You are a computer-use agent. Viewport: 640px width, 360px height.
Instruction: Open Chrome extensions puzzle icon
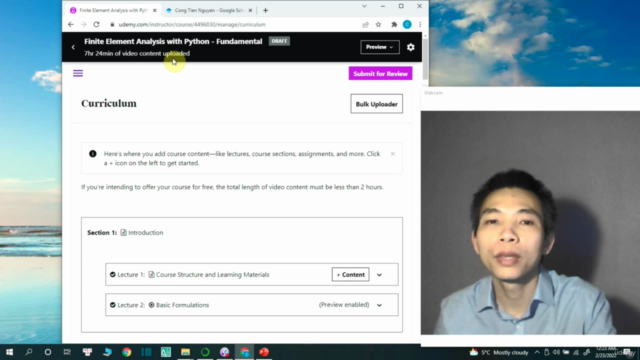[x=394, y=24]
